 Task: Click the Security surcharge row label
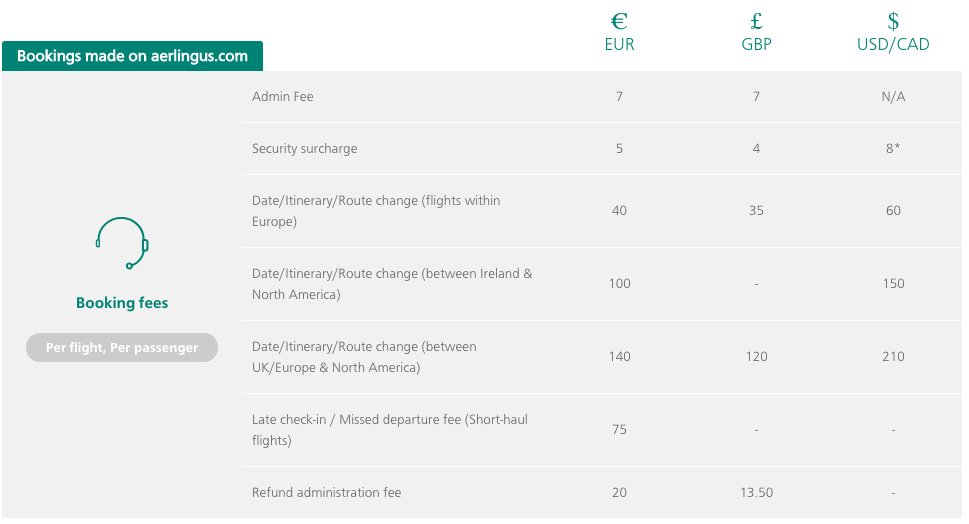[x=305, y=148]
